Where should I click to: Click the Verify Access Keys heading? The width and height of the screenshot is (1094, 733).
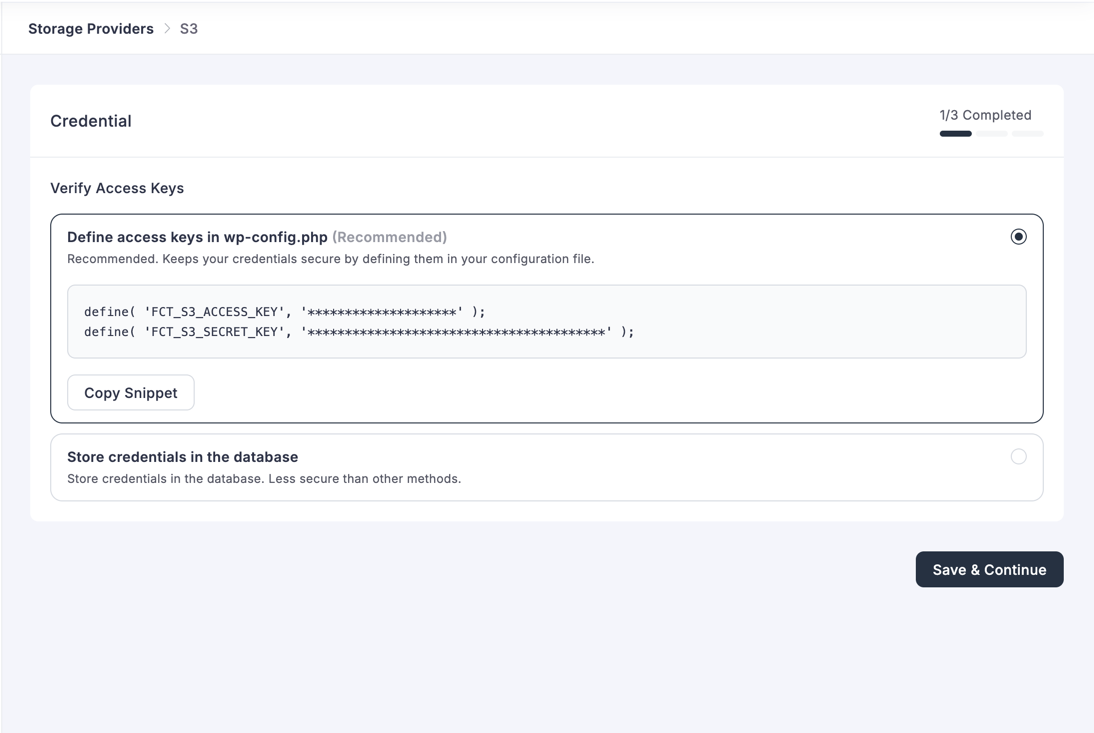coord(117,188)
